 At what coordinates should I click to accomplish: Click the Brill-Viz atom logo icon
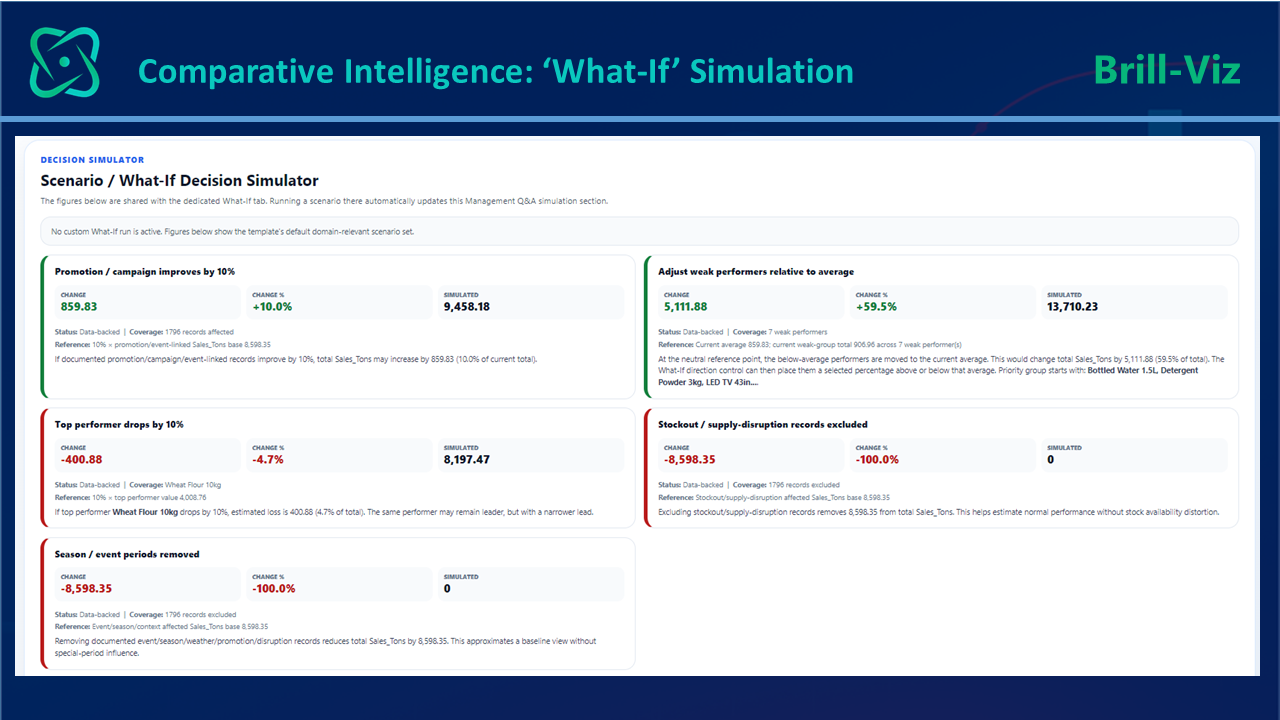coord(65,63)
